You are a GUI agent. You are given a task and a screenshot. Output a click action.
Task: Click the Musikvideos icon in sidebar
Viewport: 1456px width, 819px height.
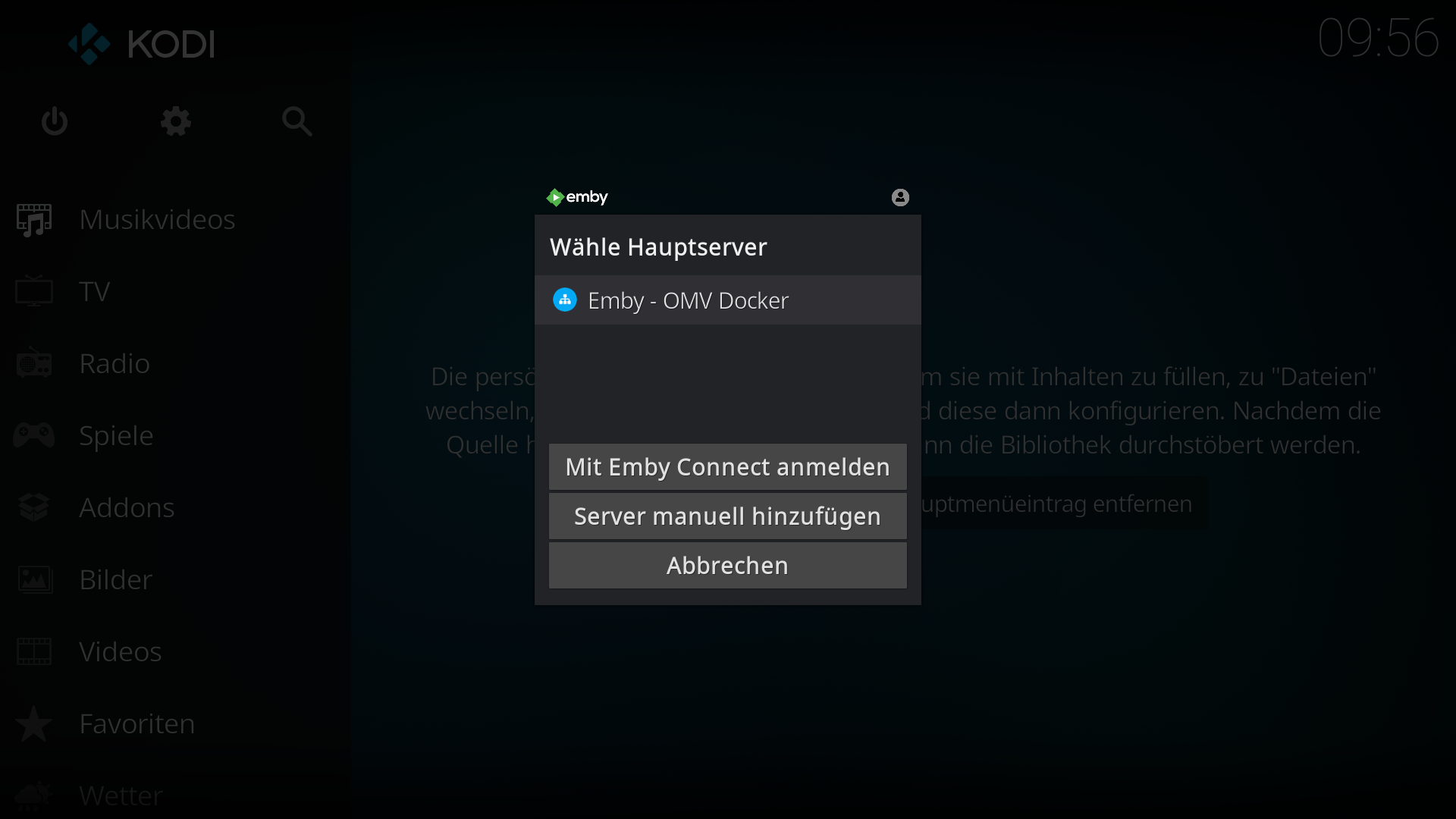(34, 220)
